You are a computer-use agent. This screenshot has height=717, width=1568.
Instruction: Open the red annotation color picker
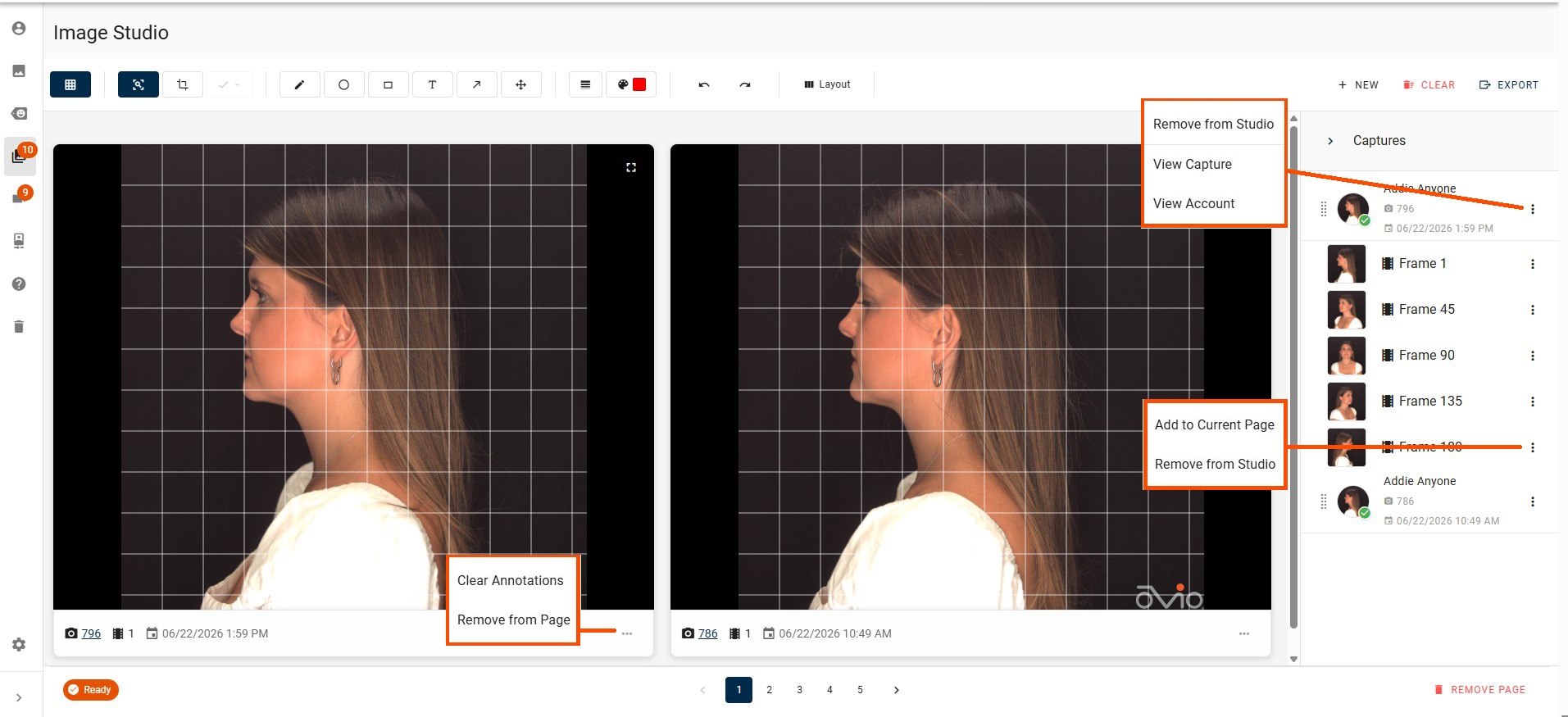(631, 84)
